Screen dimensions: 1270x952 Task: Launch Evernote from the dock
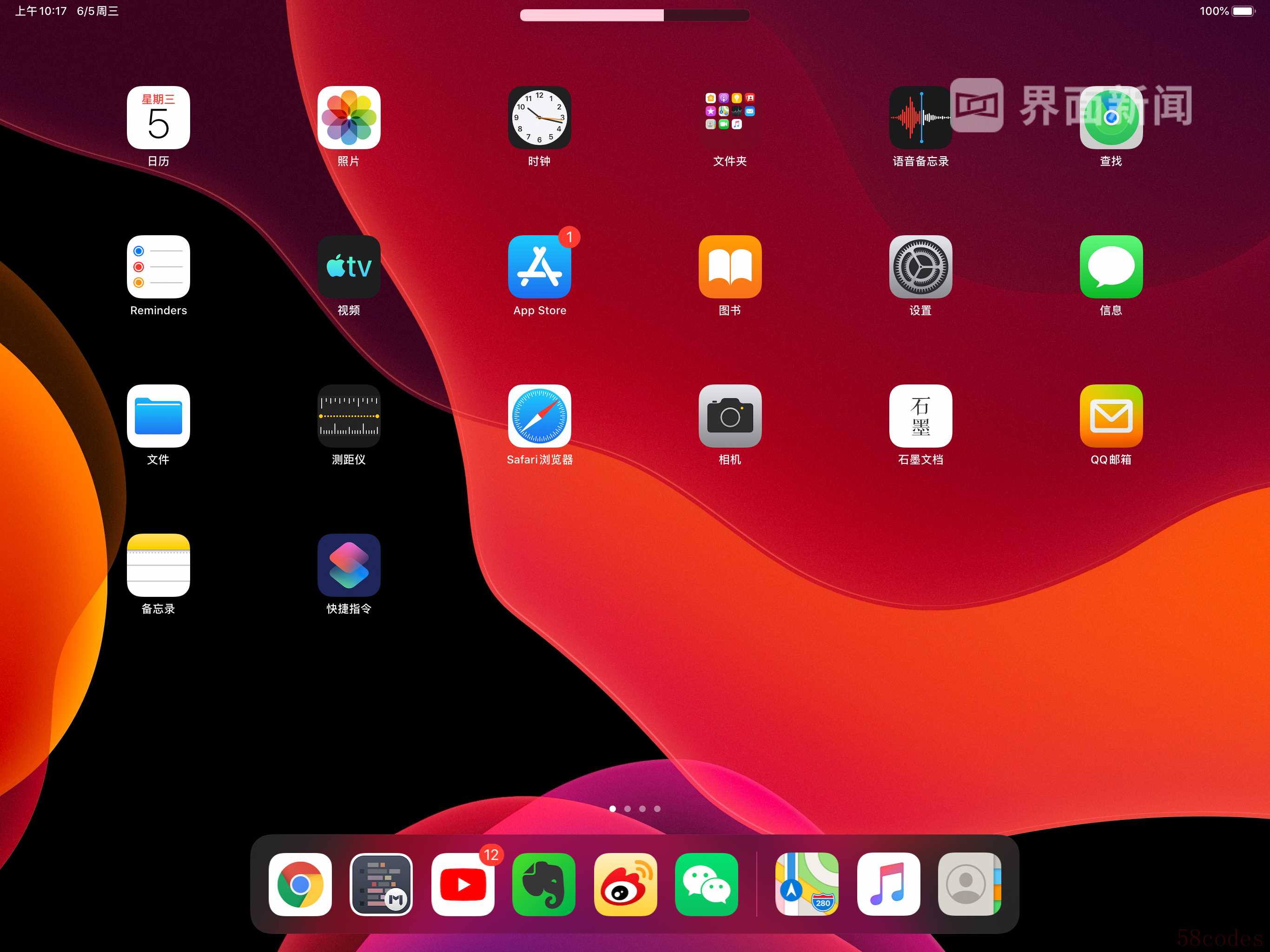tap(544, 884)
